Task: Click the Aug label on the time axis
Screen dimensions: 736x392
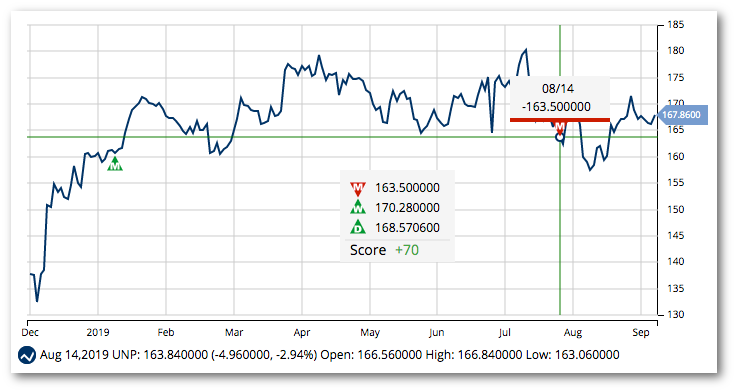Action: coord(573,332)
